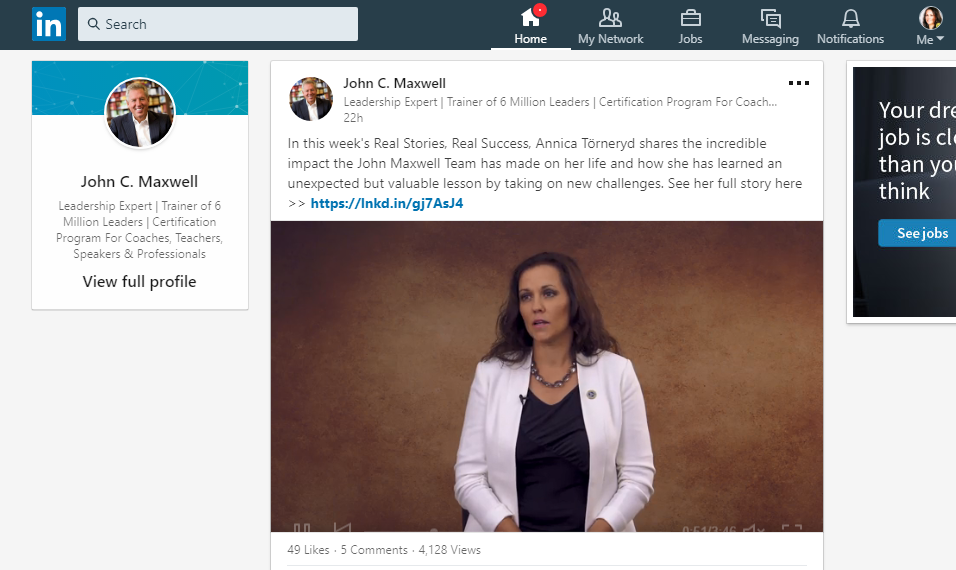Image resolution: width=956 pixels, height=570 pixels.
Task: Pause the video with the pause control
Action: coord(302,529)
